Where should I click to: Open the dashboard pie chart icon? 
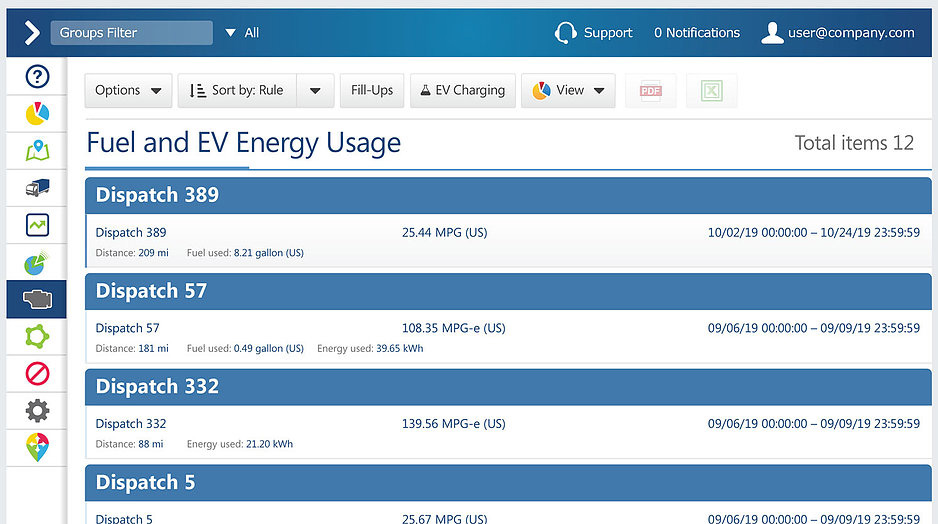click(x=37, y=114)
